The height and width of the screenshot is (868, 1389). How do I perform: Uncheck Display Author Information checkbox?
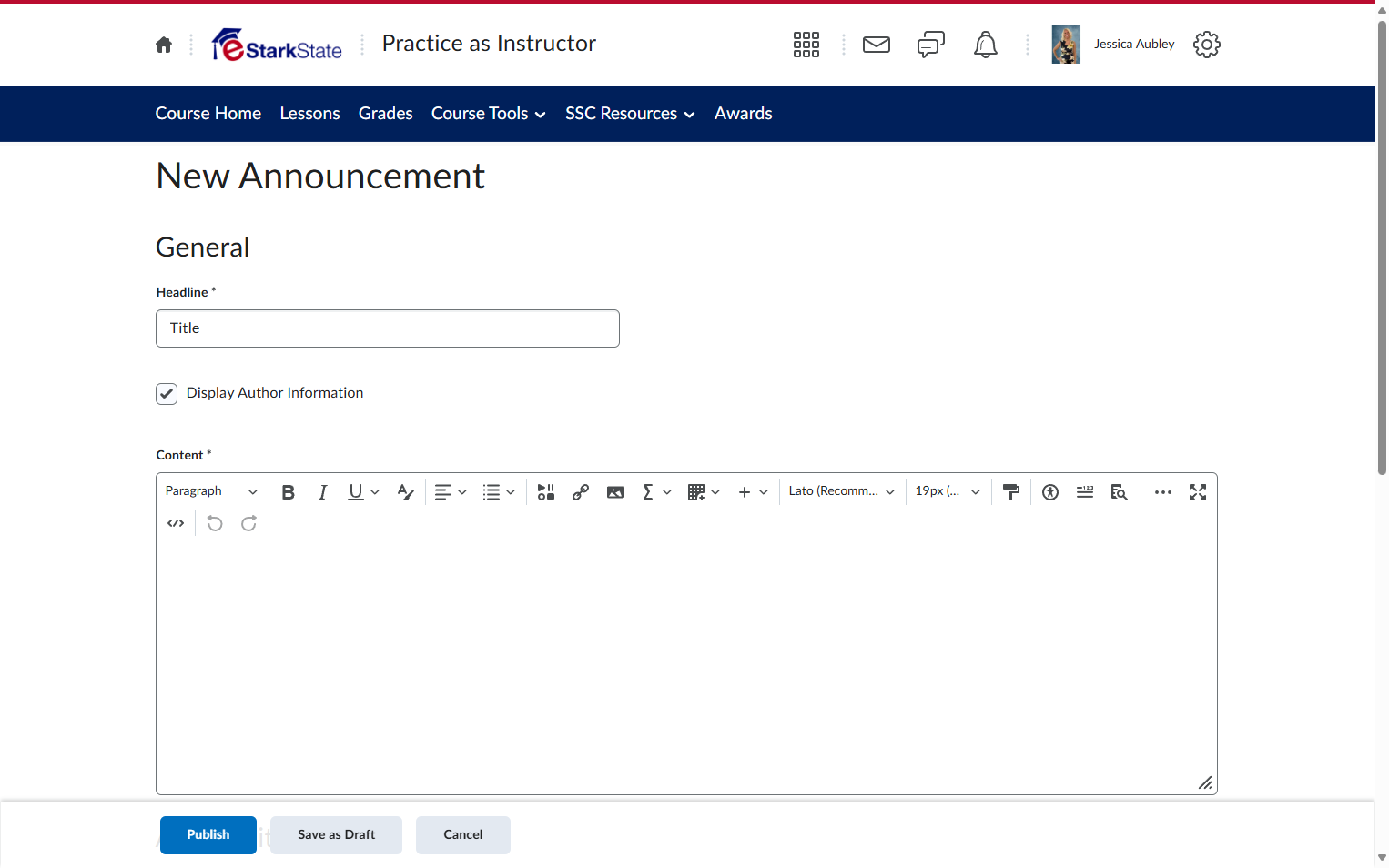click(167, 393)
